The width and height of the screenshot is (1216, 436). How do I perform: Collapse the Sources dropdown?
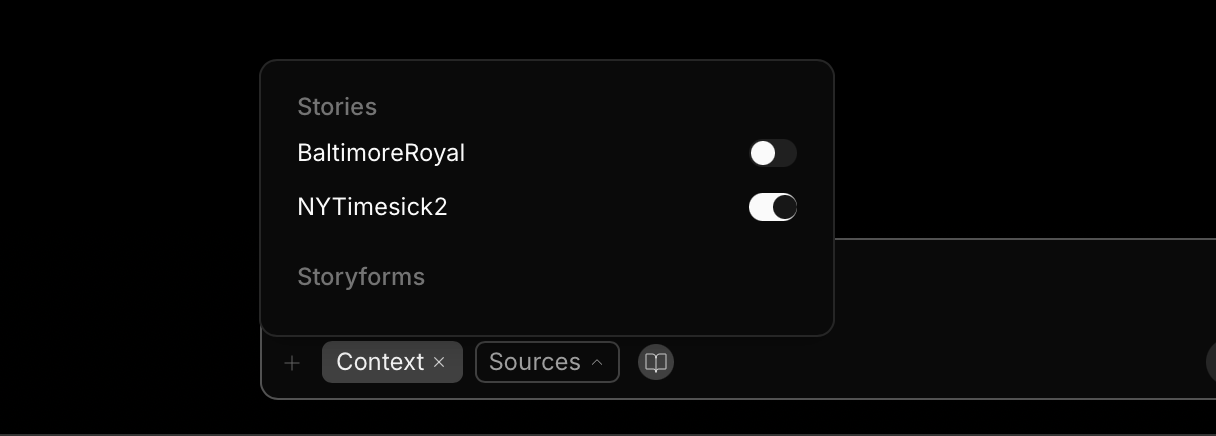pyautogui.click(x=547, y=362)
